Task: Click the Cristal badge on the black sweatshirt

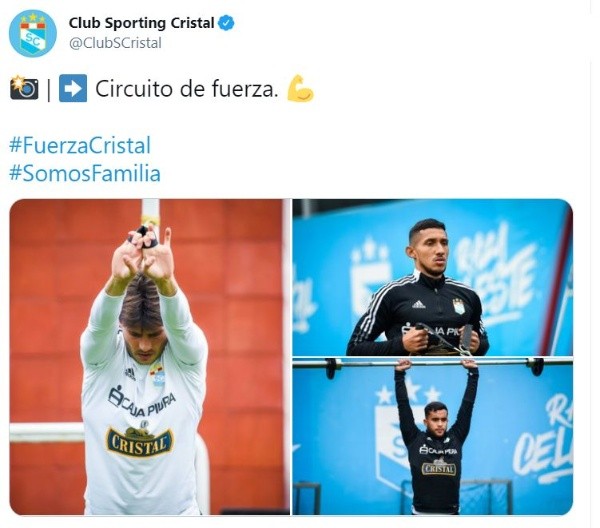Action: (x=439, y=468)
